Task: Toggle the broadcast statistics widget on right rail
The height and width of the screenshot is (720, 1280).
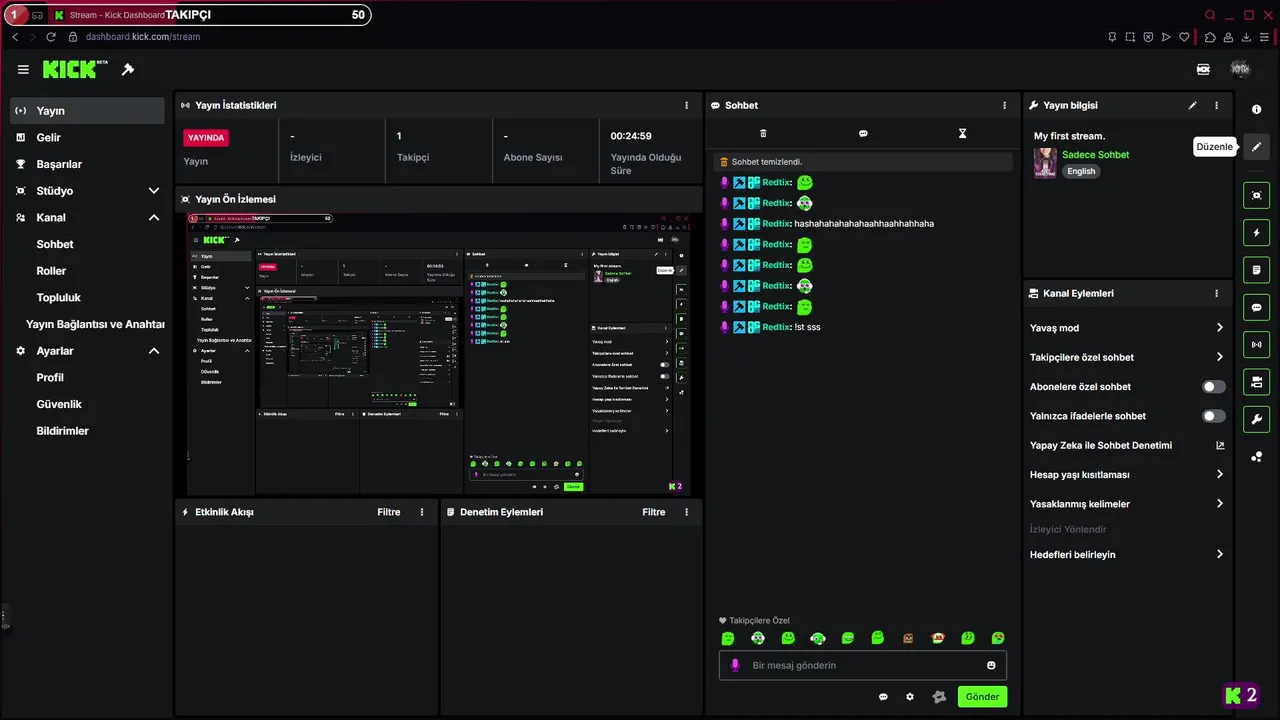Action: tap(1257, 345)
